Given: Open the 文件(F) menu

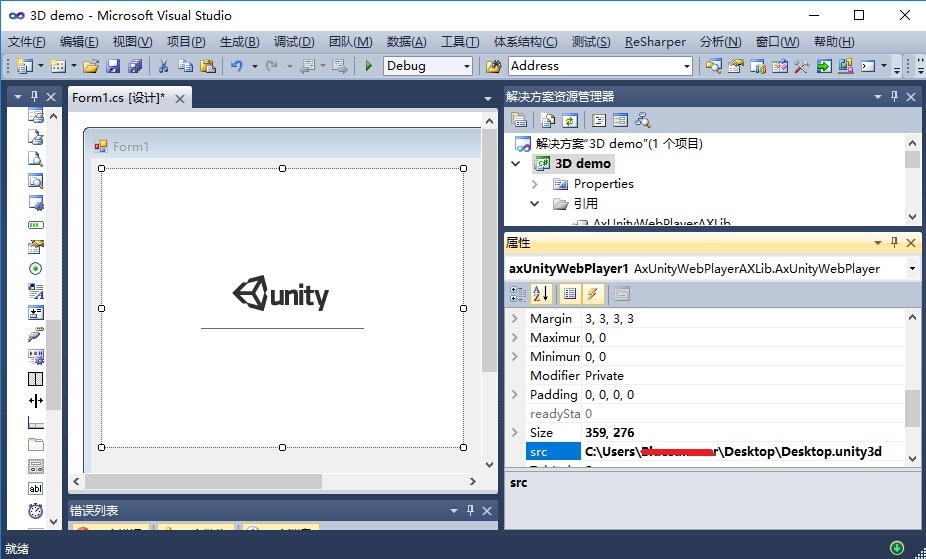Looking at the screenshot, I should (x=27, y=42).
